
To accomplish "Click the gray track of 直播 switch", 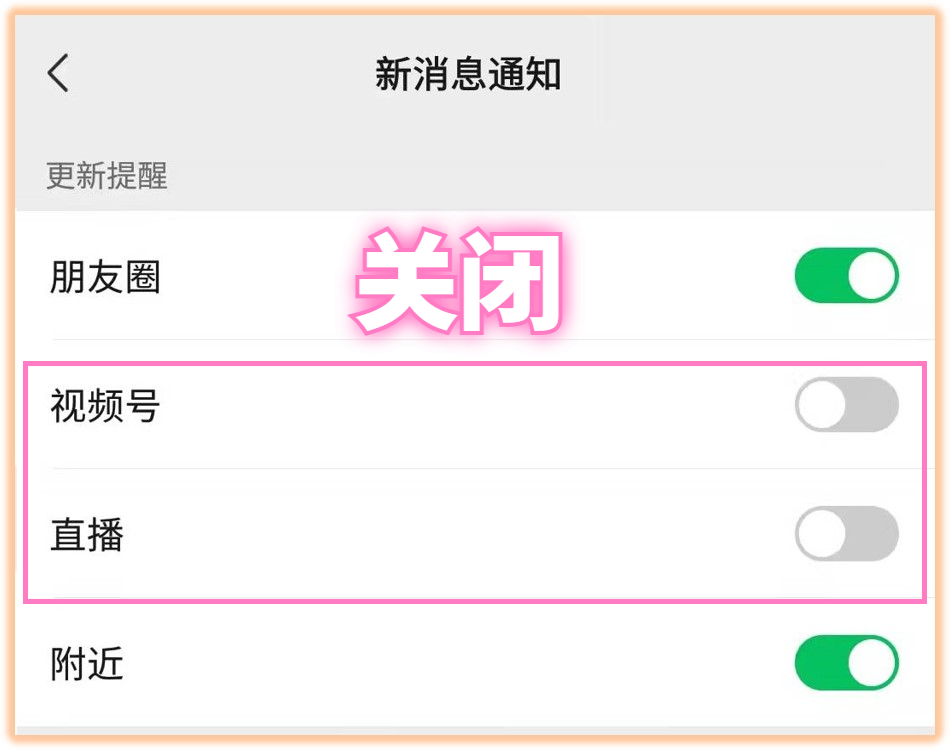I will point(873,534).
